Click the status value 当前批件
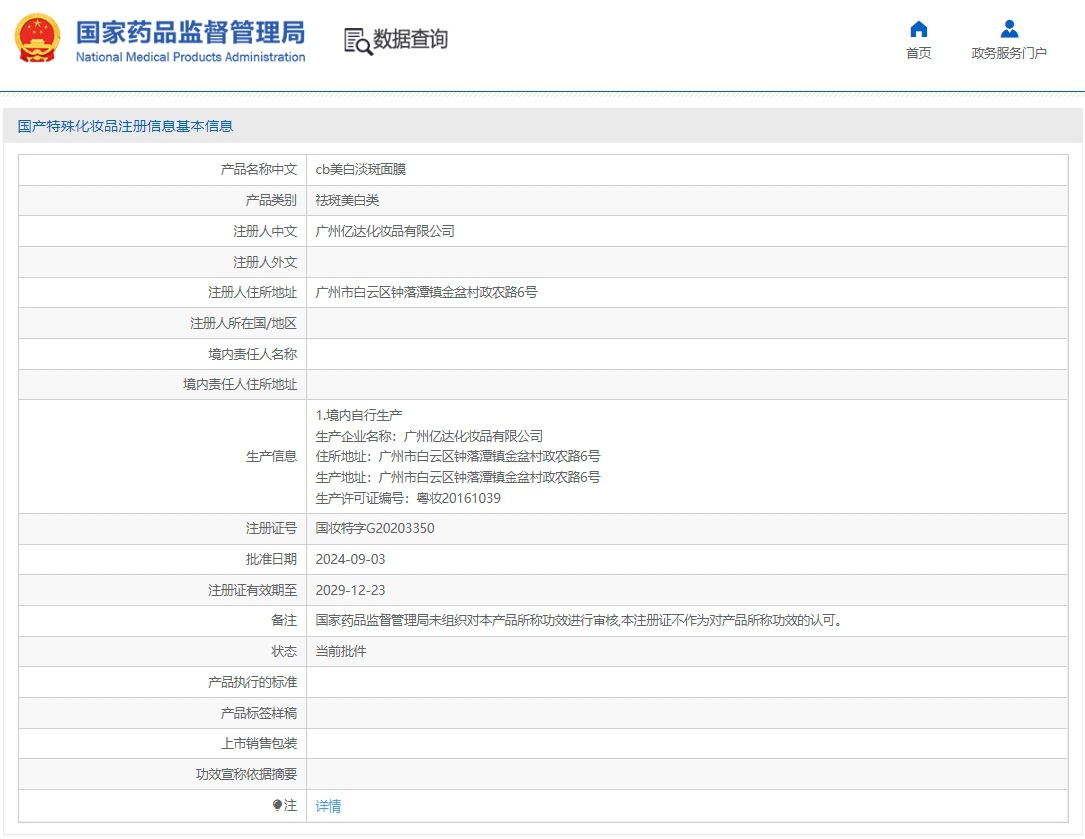The height and width of the screenshot is (839, 1085). [x=341, y=652]
